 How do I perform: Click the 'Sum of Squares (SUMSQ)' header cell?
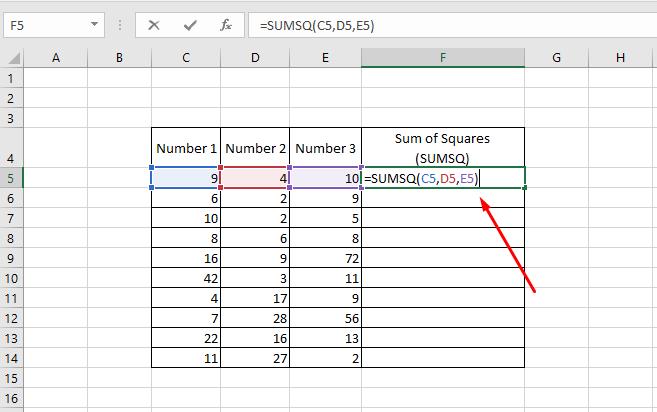tap(443, 148)
